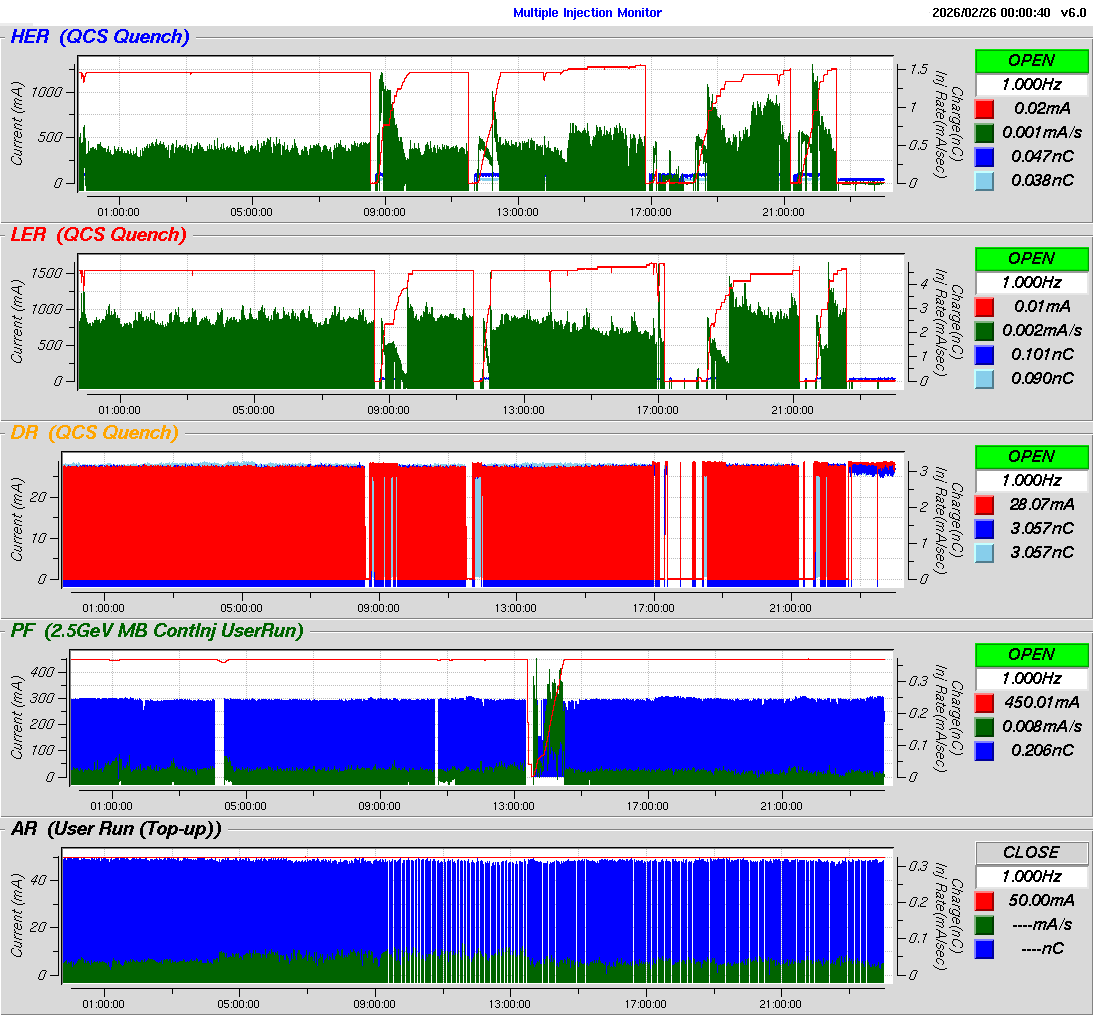Click the HER panel's green OPEN status indicator

tap(1031, 60)
